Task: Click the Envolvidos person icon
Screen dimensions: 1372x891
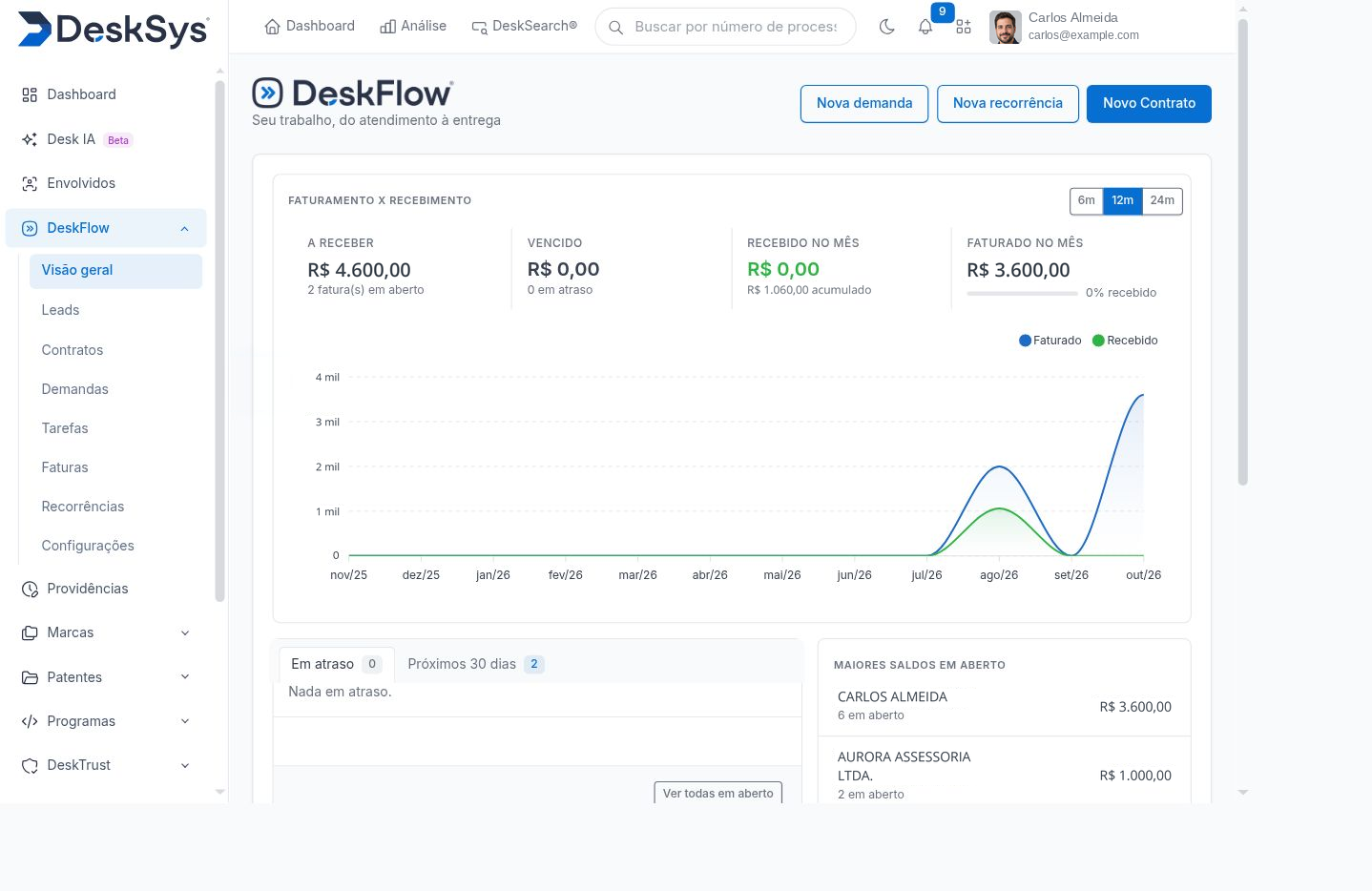Action: [30, 183]
